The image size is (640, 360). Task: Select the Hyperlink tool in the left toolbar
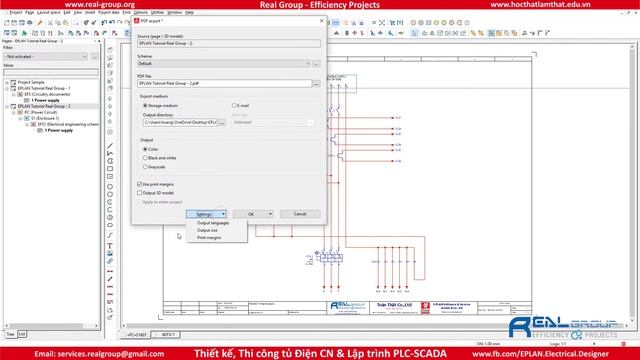[x=110, y=261]
